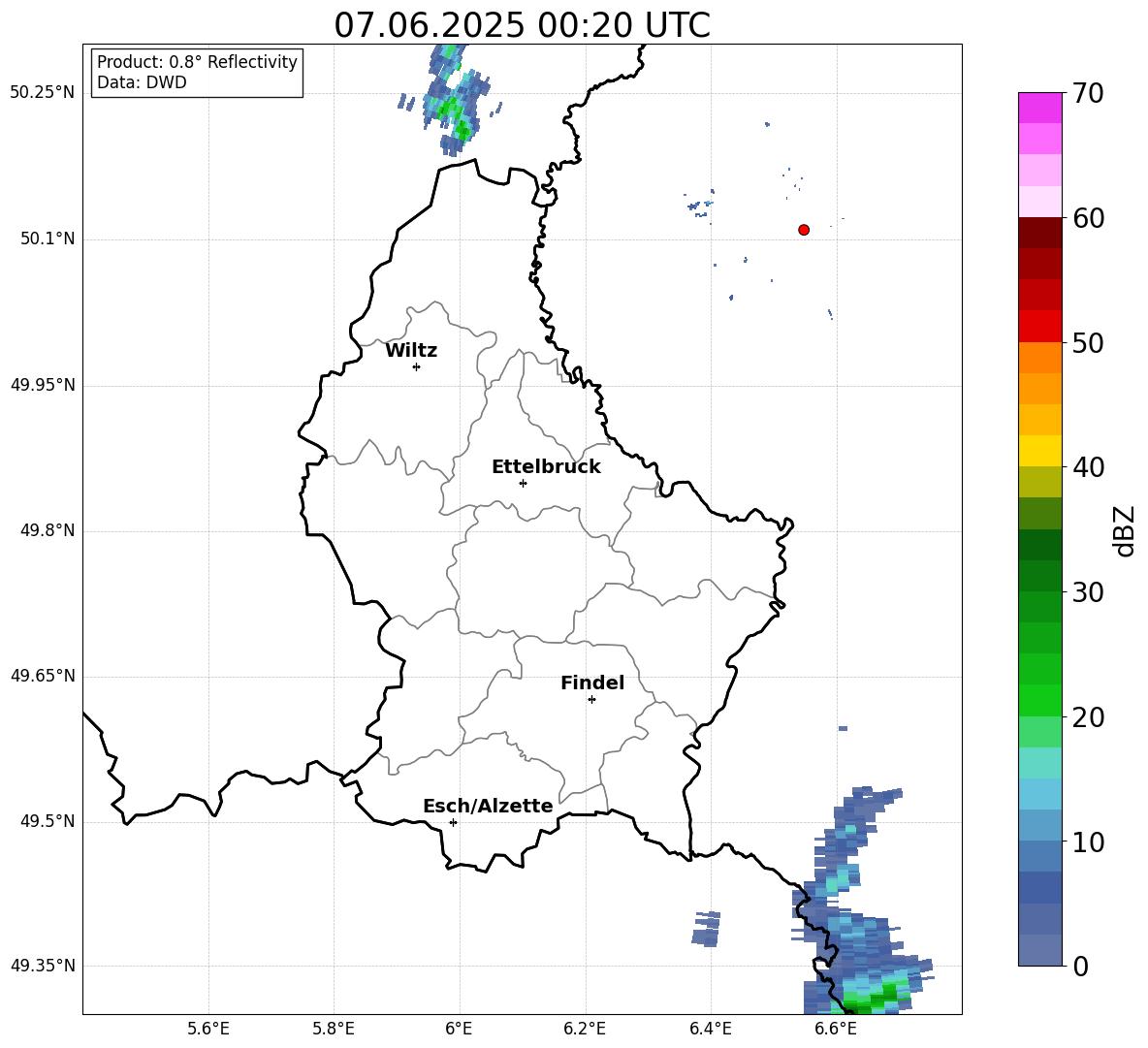This screenshot has width=1148, height=1048.
Task: Click the Esch/Alzette station cross marker
Action: point(453,822)
